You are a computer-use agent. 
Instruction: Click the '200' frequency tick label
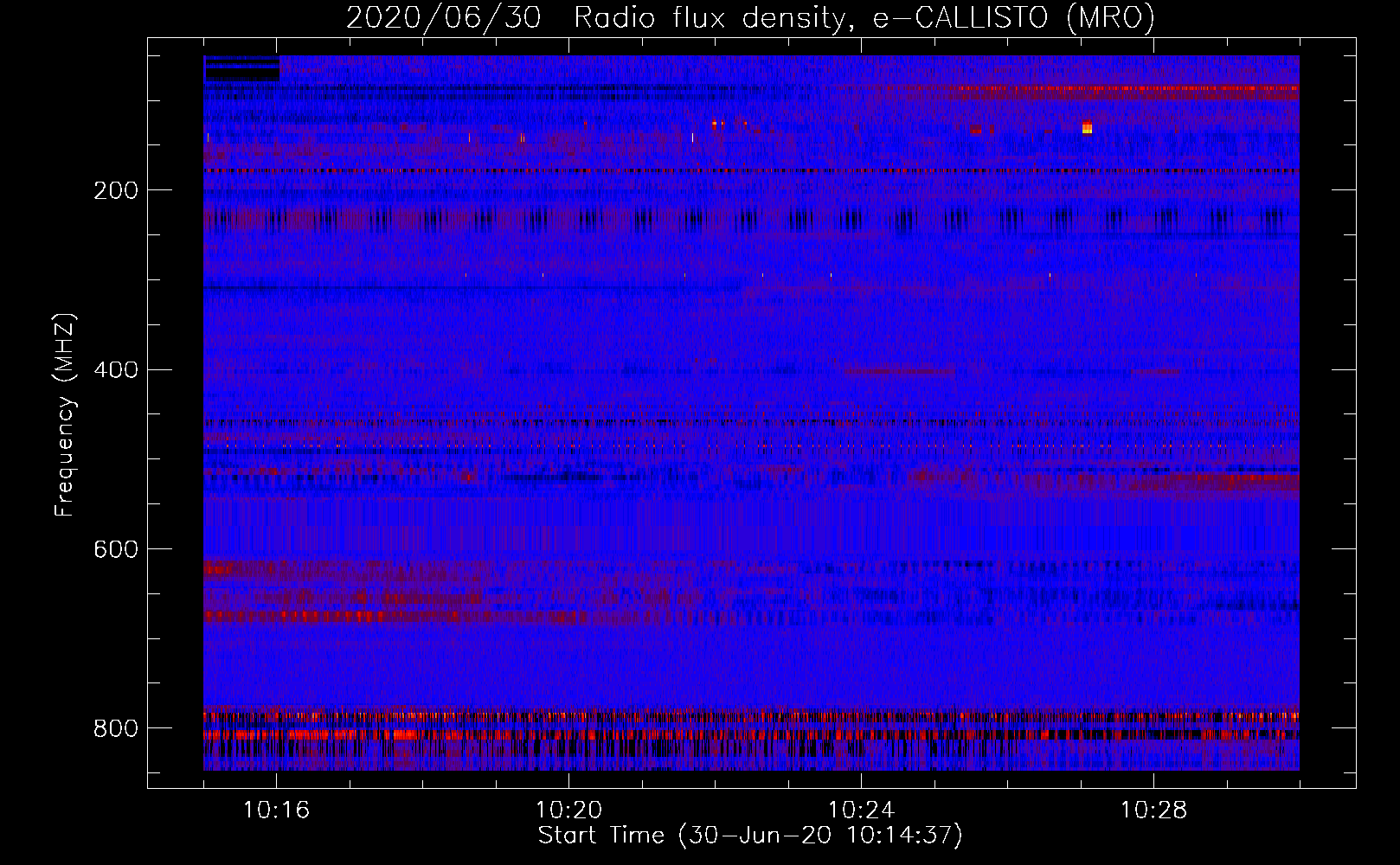click(115, 190)
